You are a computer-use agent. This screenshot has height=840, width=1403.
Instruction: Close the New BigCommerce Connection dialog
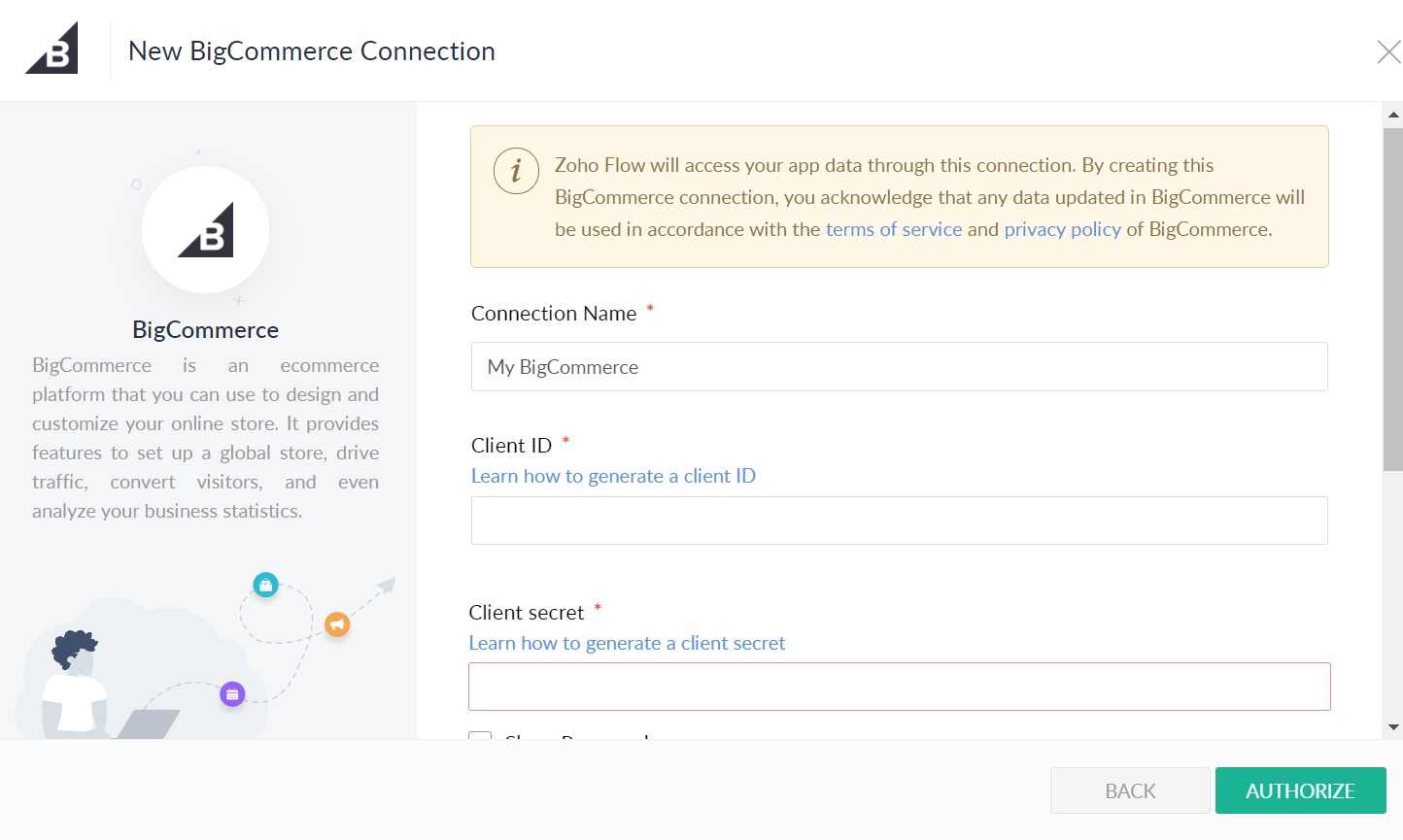[x=1387, y=51]
